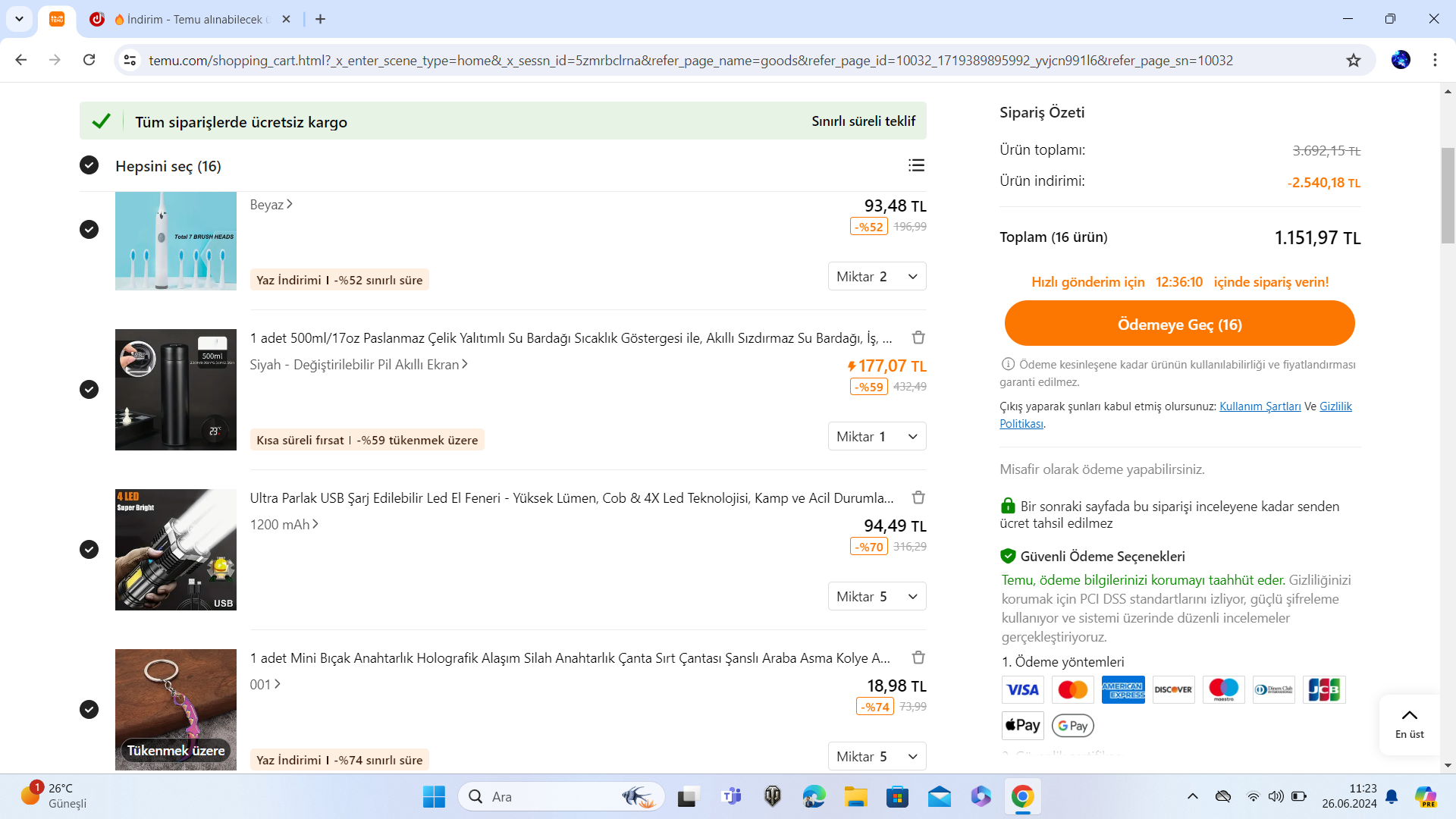This screenshot has width=1456, height=819.
Task: Deselect the Mini Bıçak keychain item
Action: (x=89, y=709)
